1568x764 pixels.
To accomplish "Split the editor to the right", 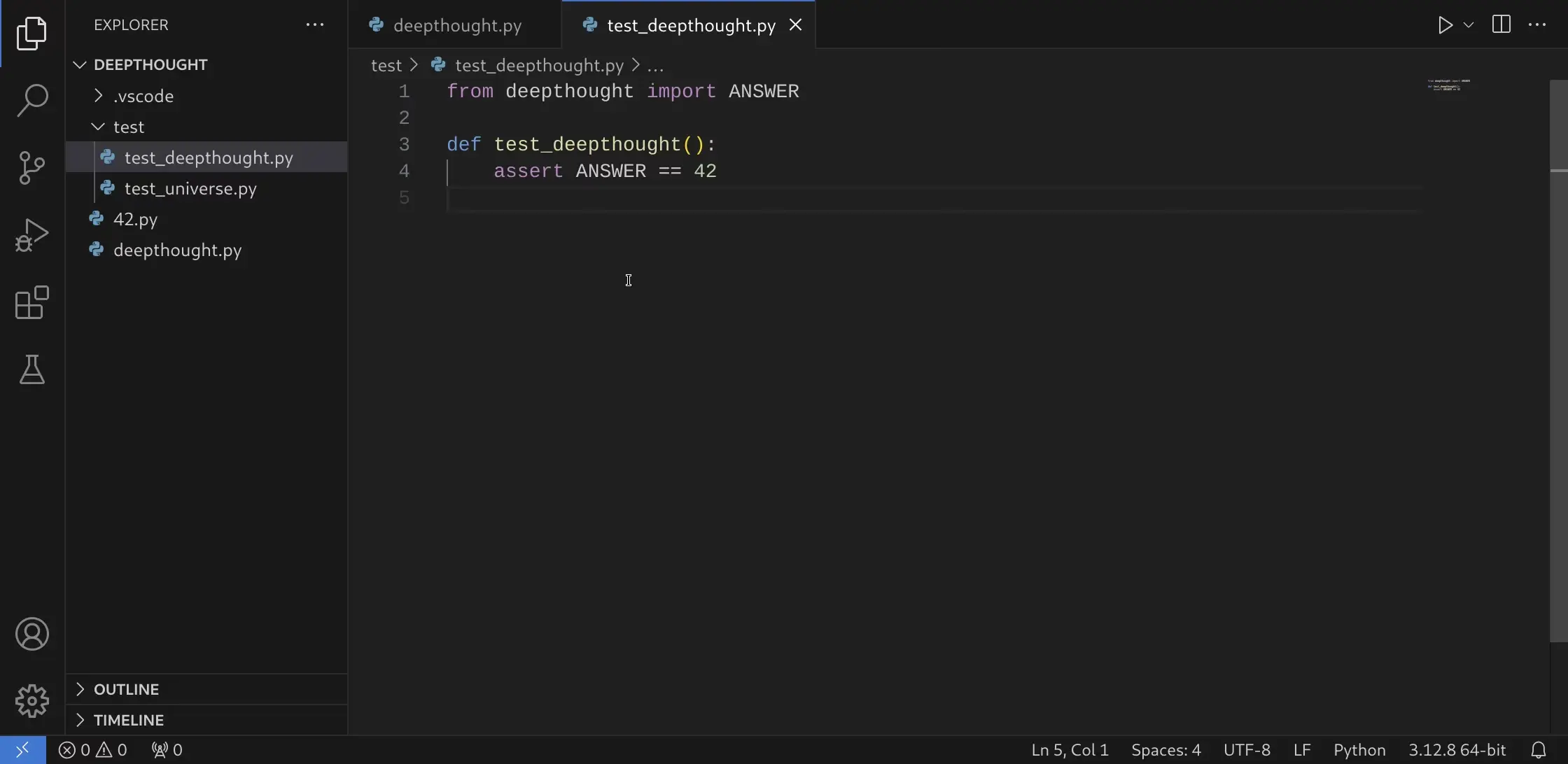I will tap(1501, 25).
